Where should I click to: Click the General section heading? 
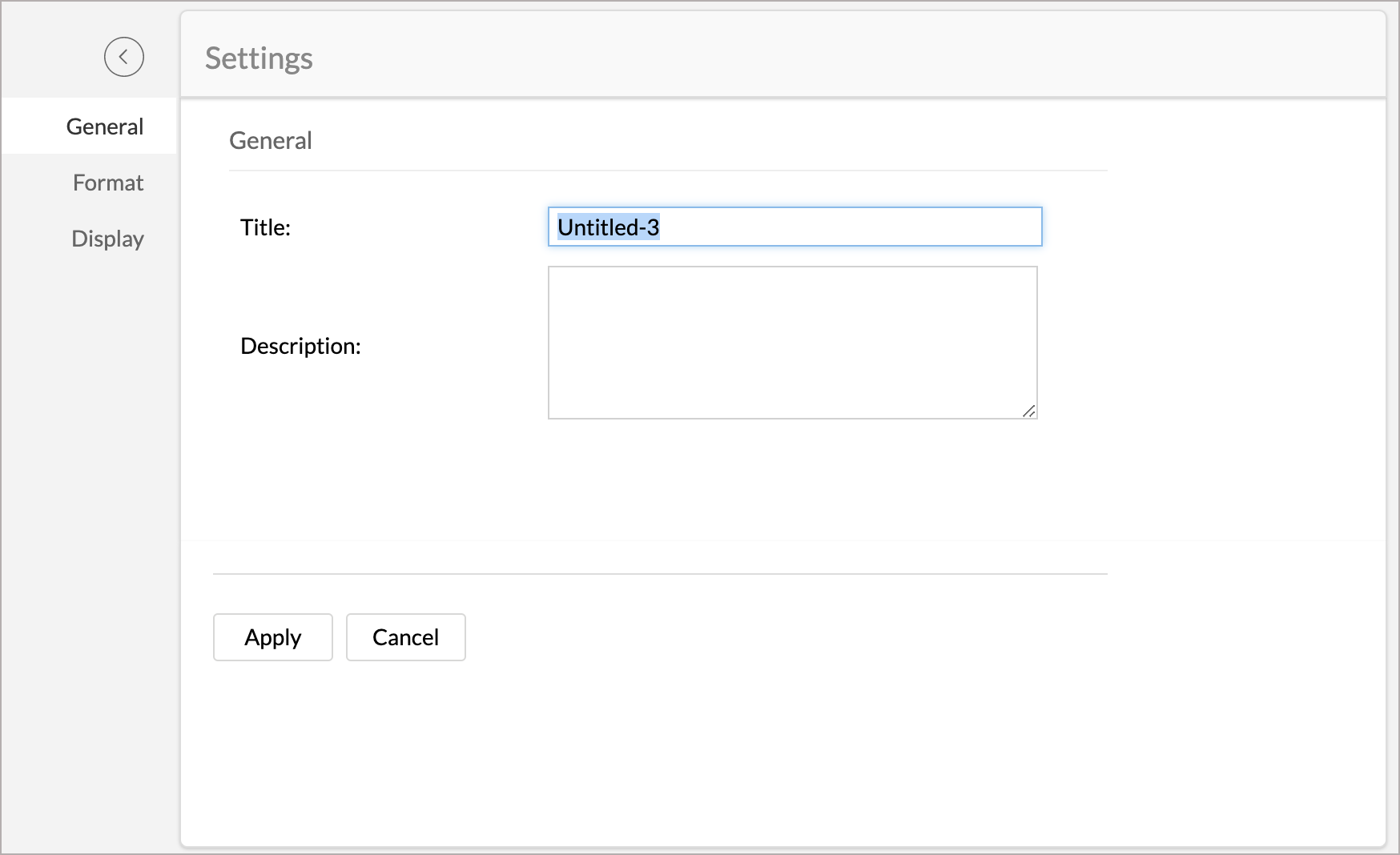pyautogui.click(x=271, y=141)
